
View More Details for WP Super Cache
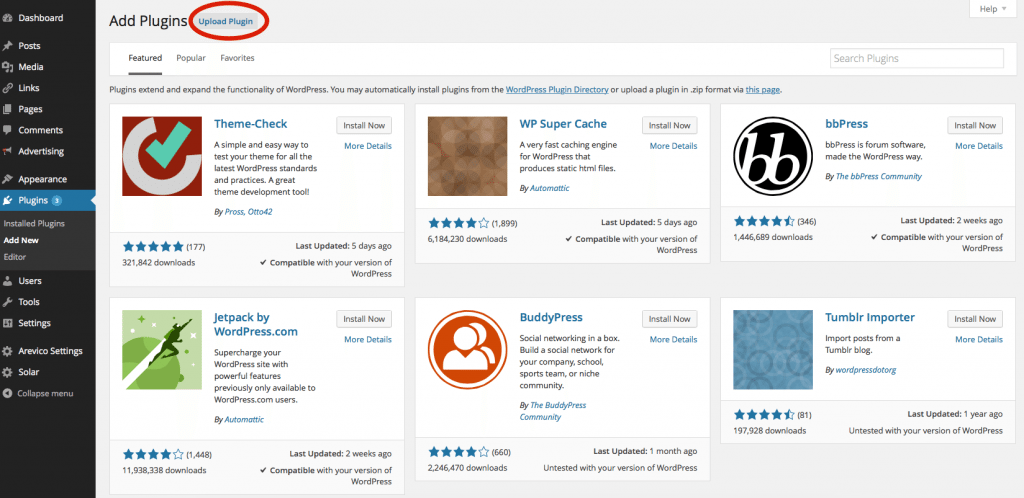point(673,146)
